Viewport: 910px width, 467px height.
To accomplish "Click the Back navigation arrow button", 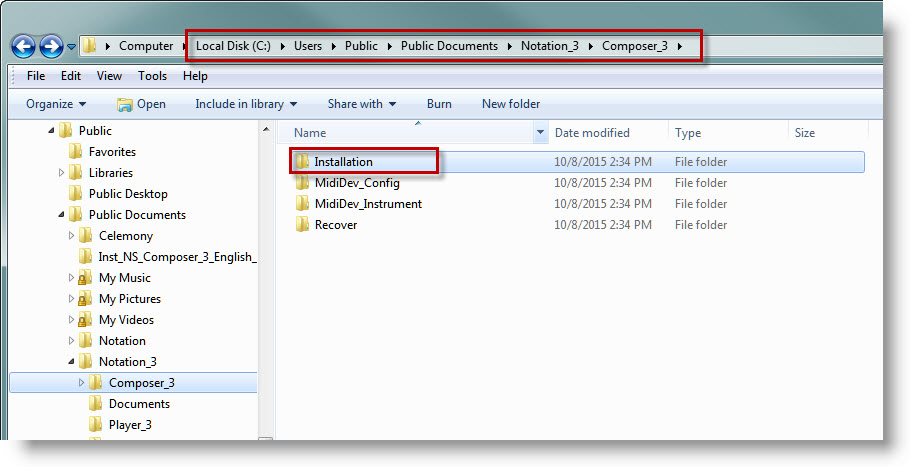I will click(x=23, y=46).
